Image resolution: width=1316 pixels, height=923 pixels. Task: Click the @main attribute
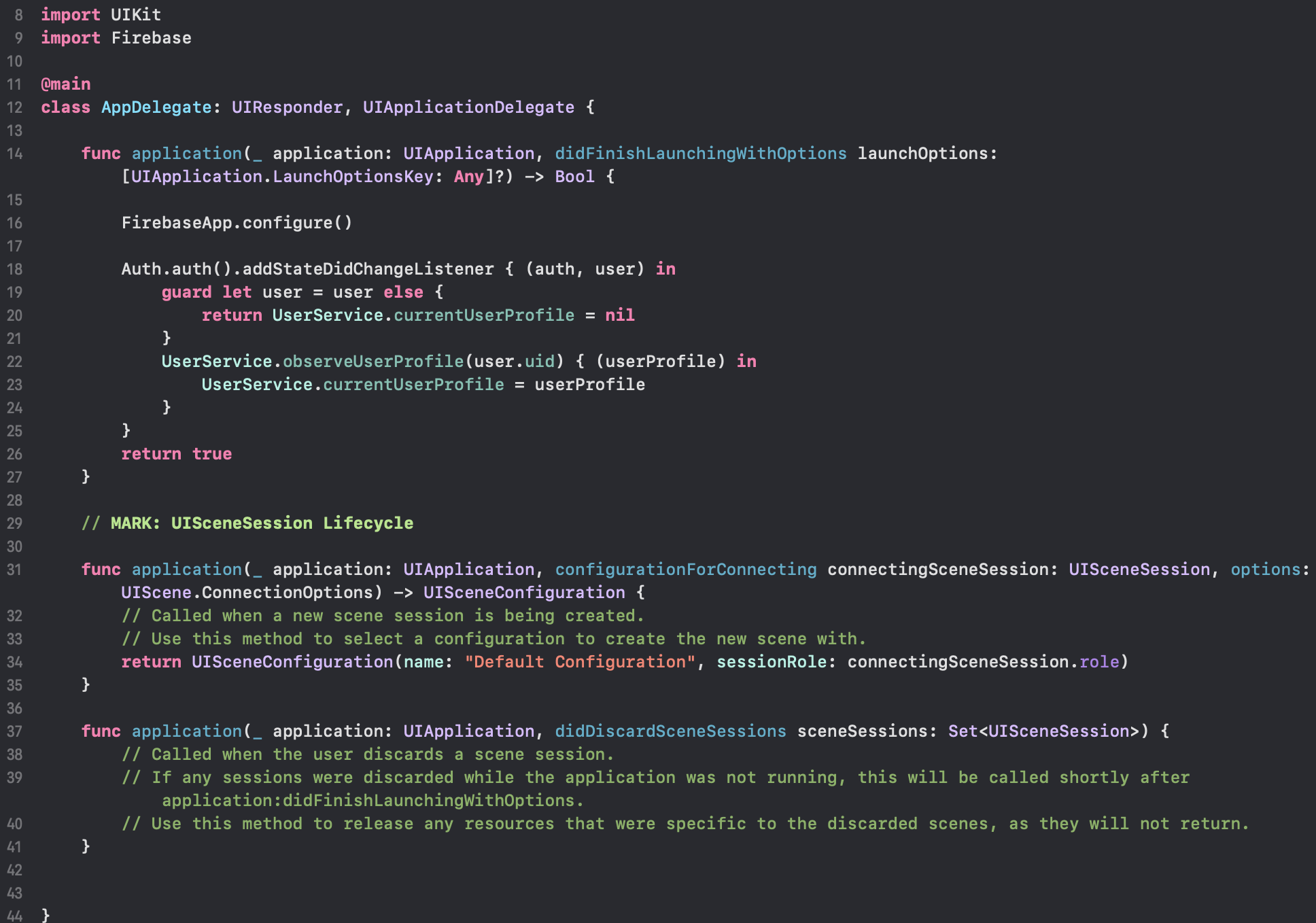tap(65, 84)
